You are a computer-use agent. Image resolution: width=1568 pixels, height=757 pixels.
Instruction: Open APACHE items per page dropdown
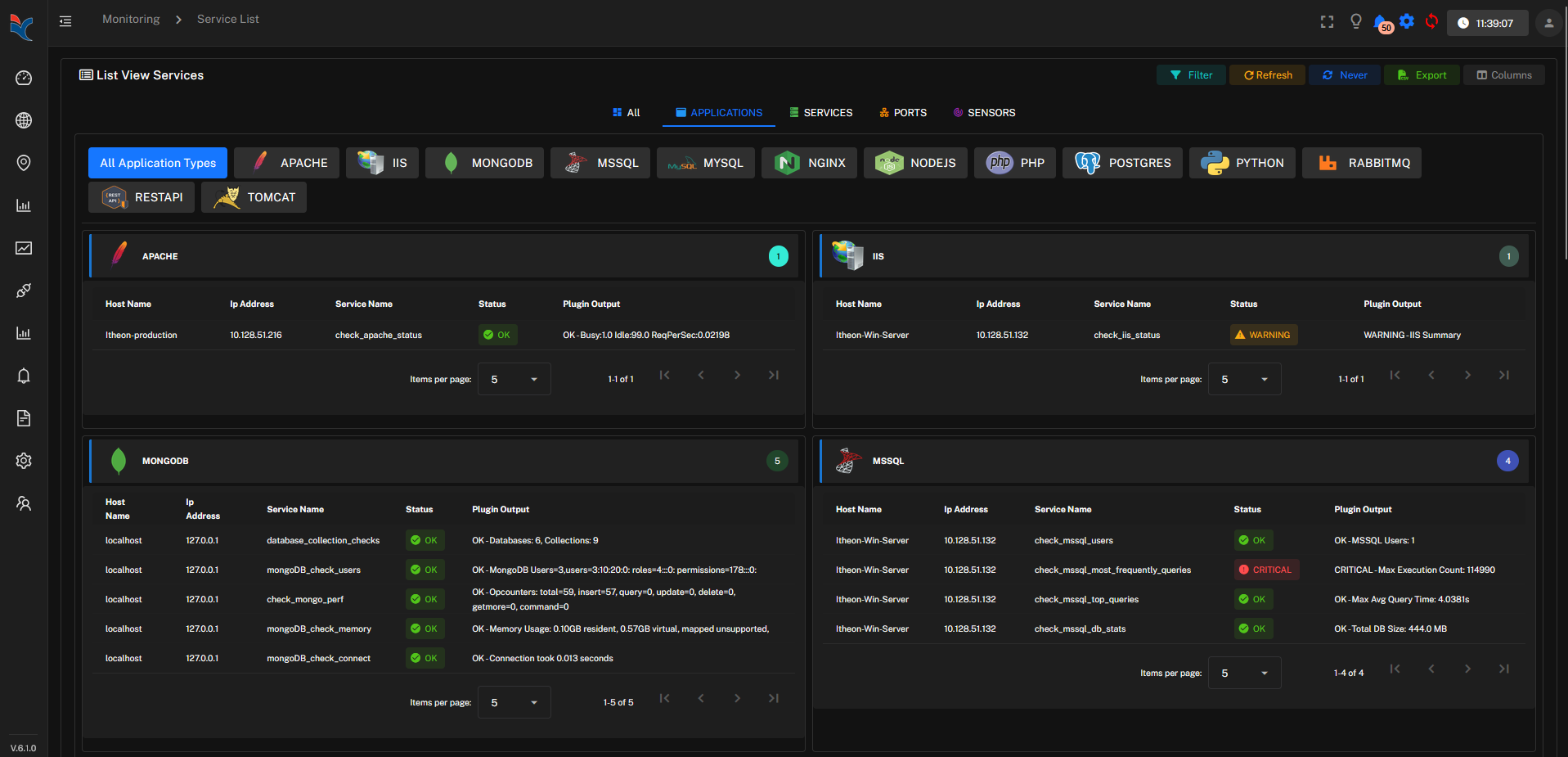tap(514, 379)
